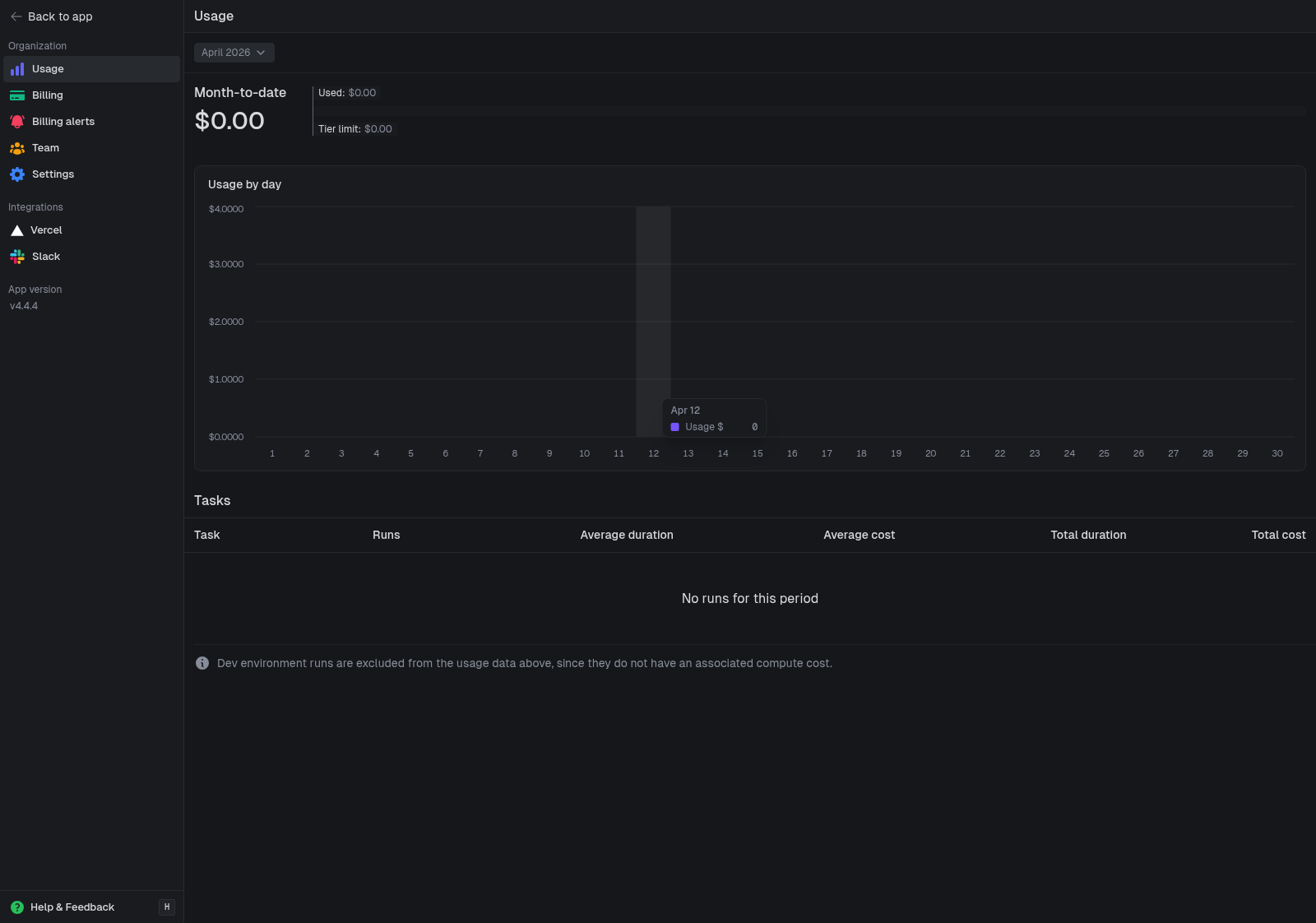Click the Average duration column header
The height and width of the screenshot is (923, 1316).
pyautogui.click(x=627, y=535)
